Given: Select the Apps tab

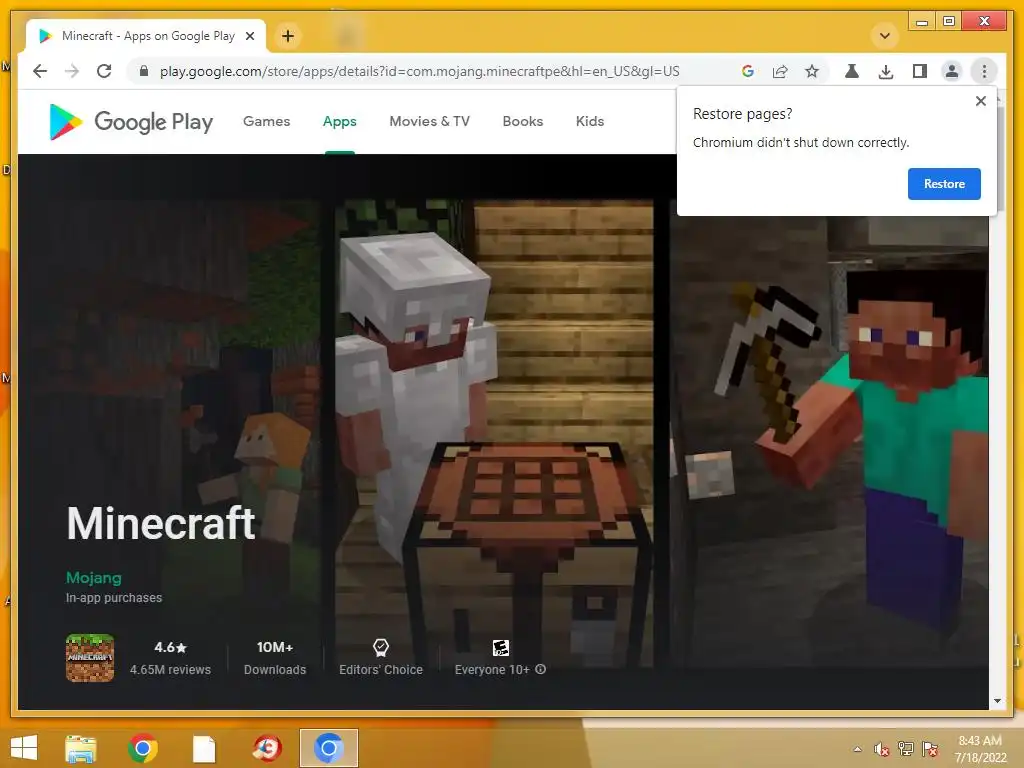Looking at the screenshot, I should (x=340, y=121).
